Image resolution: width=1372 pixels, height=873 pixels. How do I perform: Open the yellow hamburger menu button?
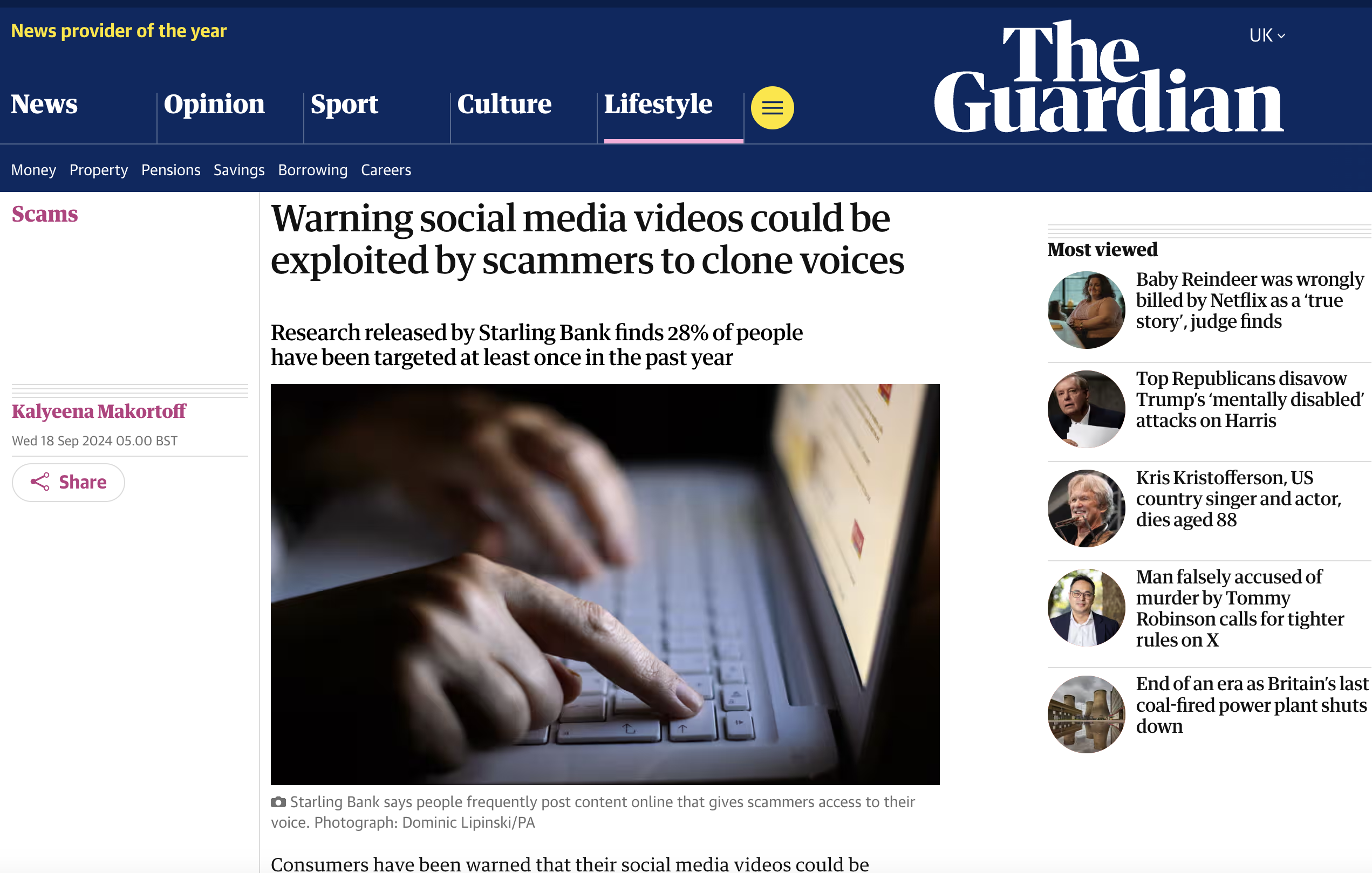pyautogui.click(x=772, y=108)
